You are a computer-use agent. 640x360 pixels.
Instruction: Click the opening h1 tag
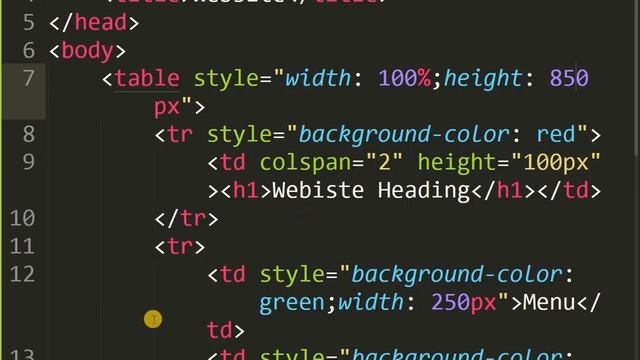tap(246, 191)
